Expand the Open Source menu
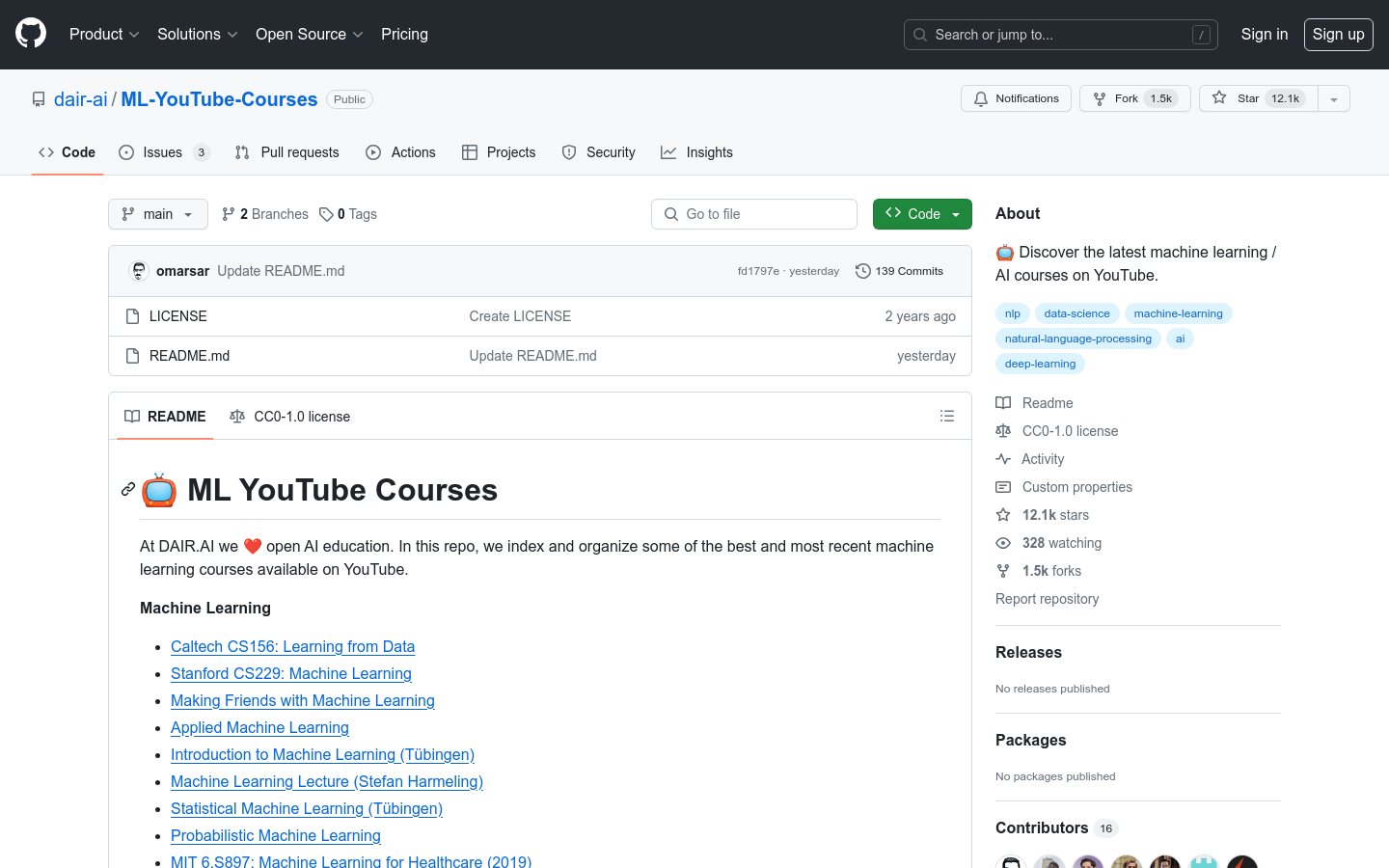The width and height of the screenshot is (1389, 868). (x=310, y=34)
